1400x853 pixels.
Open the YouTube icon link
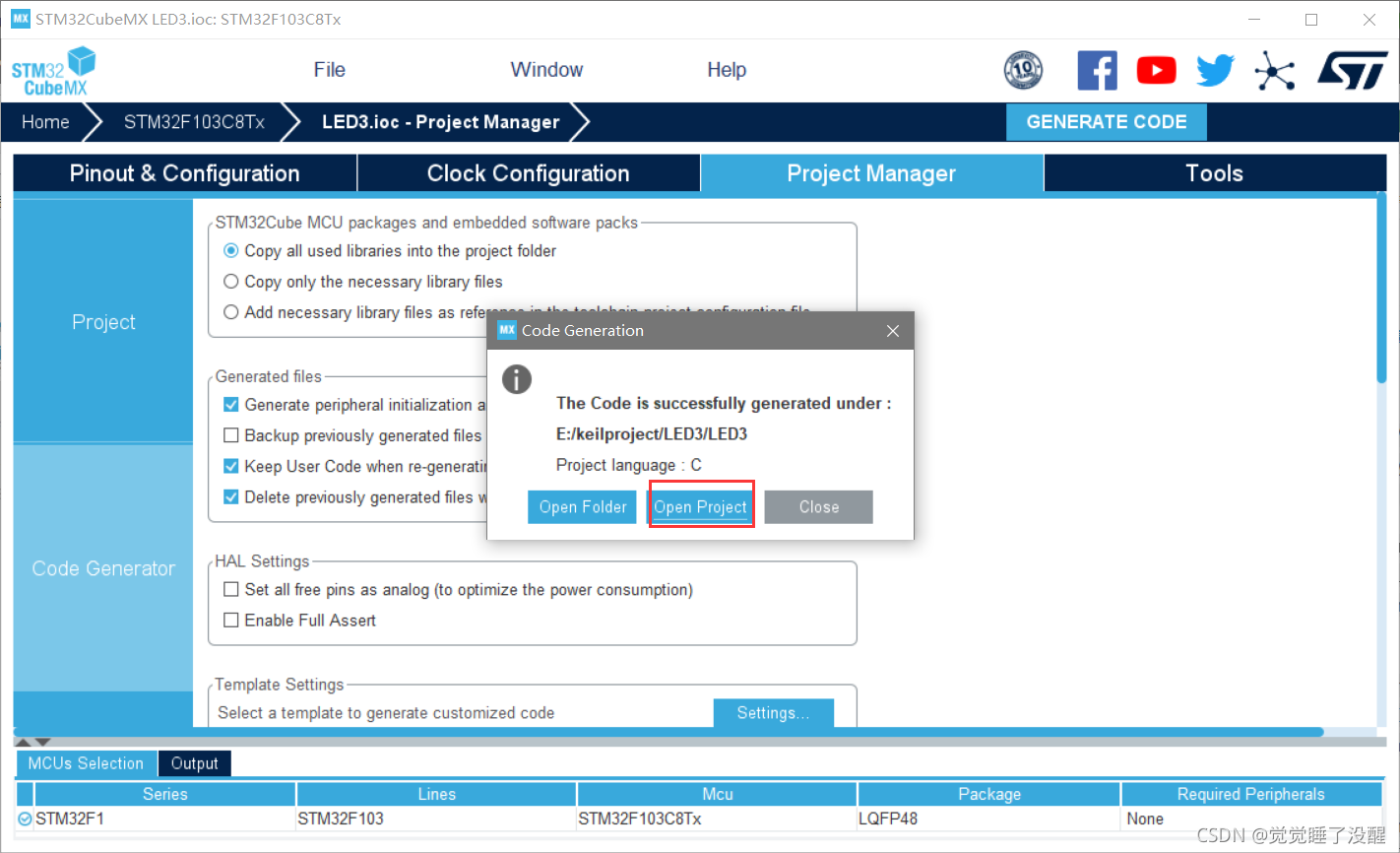tap(1156, 71)
